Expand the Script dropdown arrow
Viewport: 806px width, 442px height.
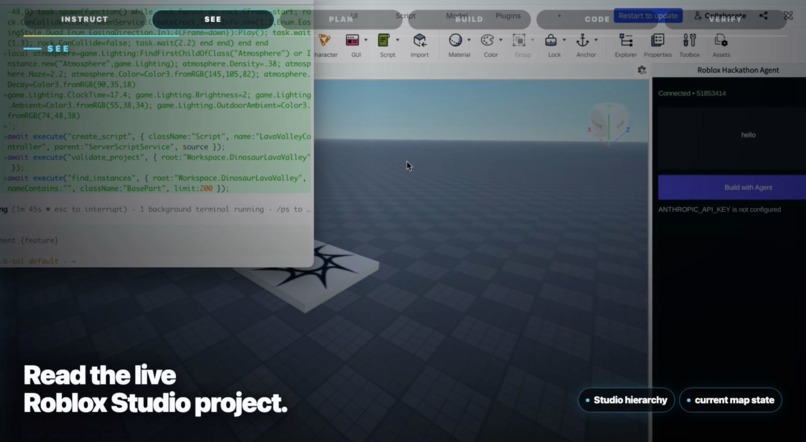pyautogui.click(x=397, y=40)
